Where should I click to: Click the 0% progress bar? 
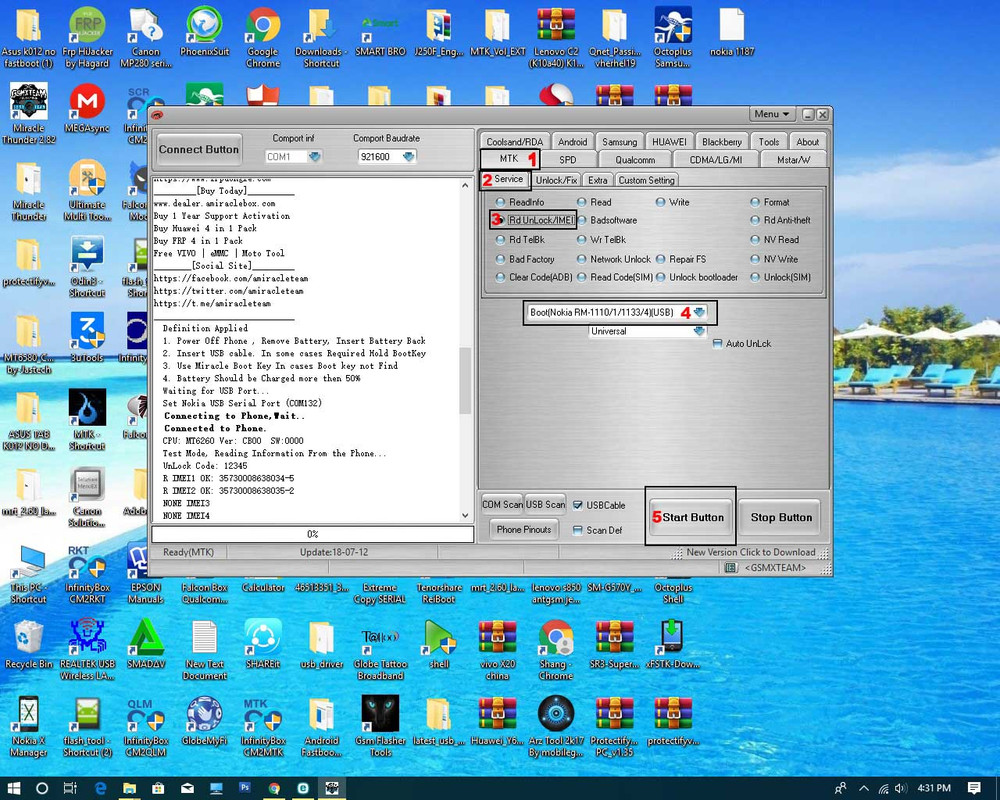tap(312, 534)
